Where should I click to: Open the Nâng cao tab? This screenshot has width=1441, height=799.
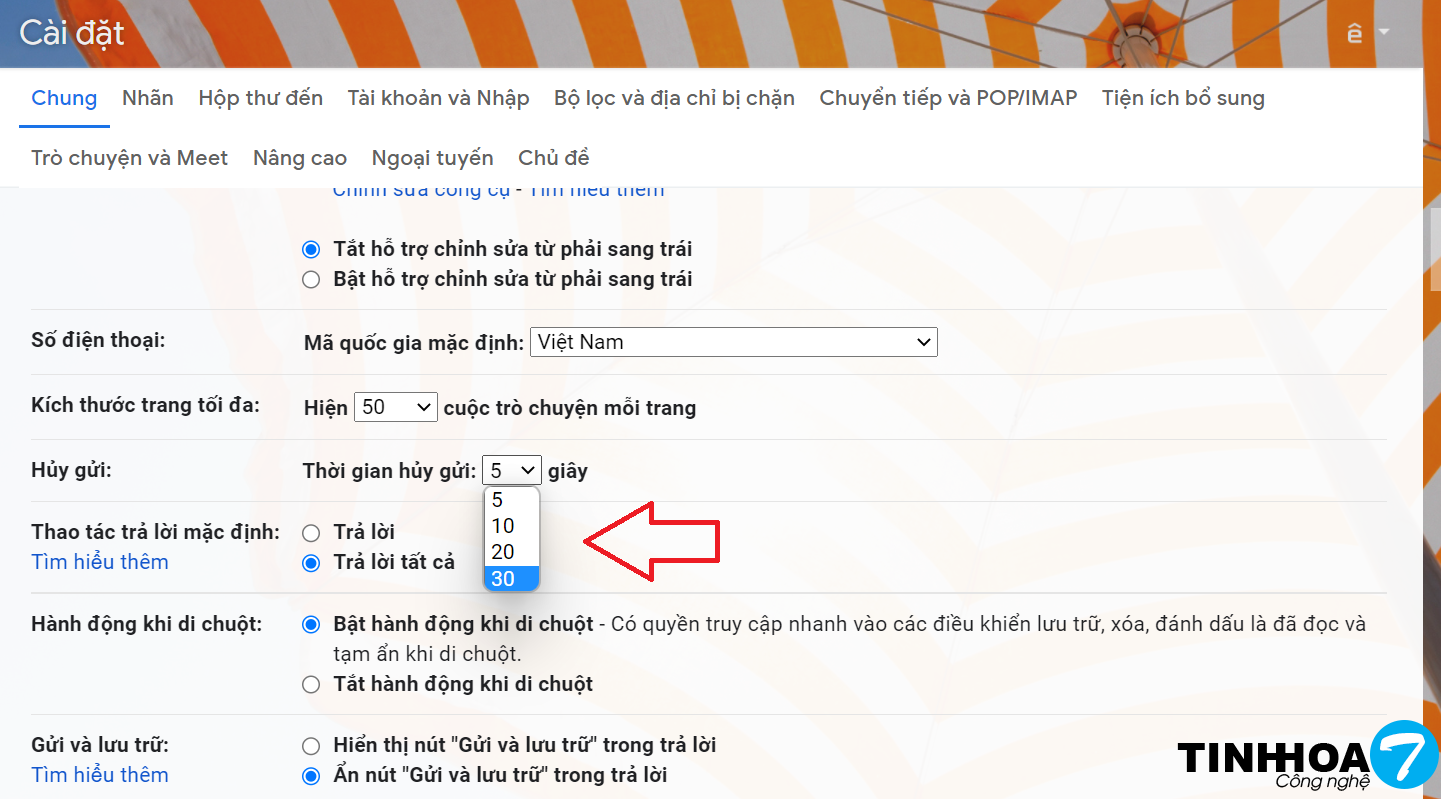tap(300, 158)
